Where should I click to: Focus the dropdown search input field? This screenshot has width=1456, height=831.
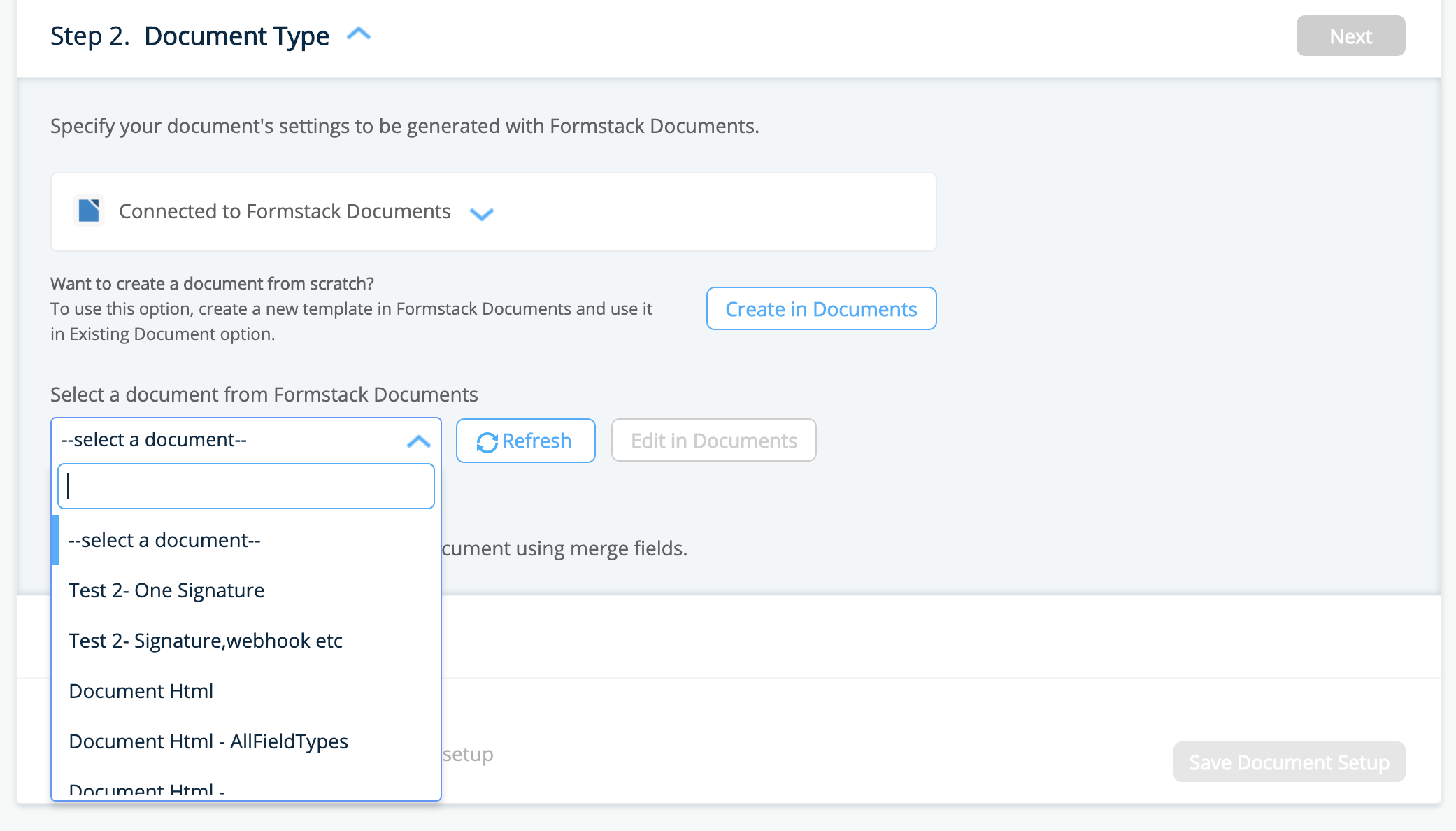pyautogui.click(x=246, y=486)
